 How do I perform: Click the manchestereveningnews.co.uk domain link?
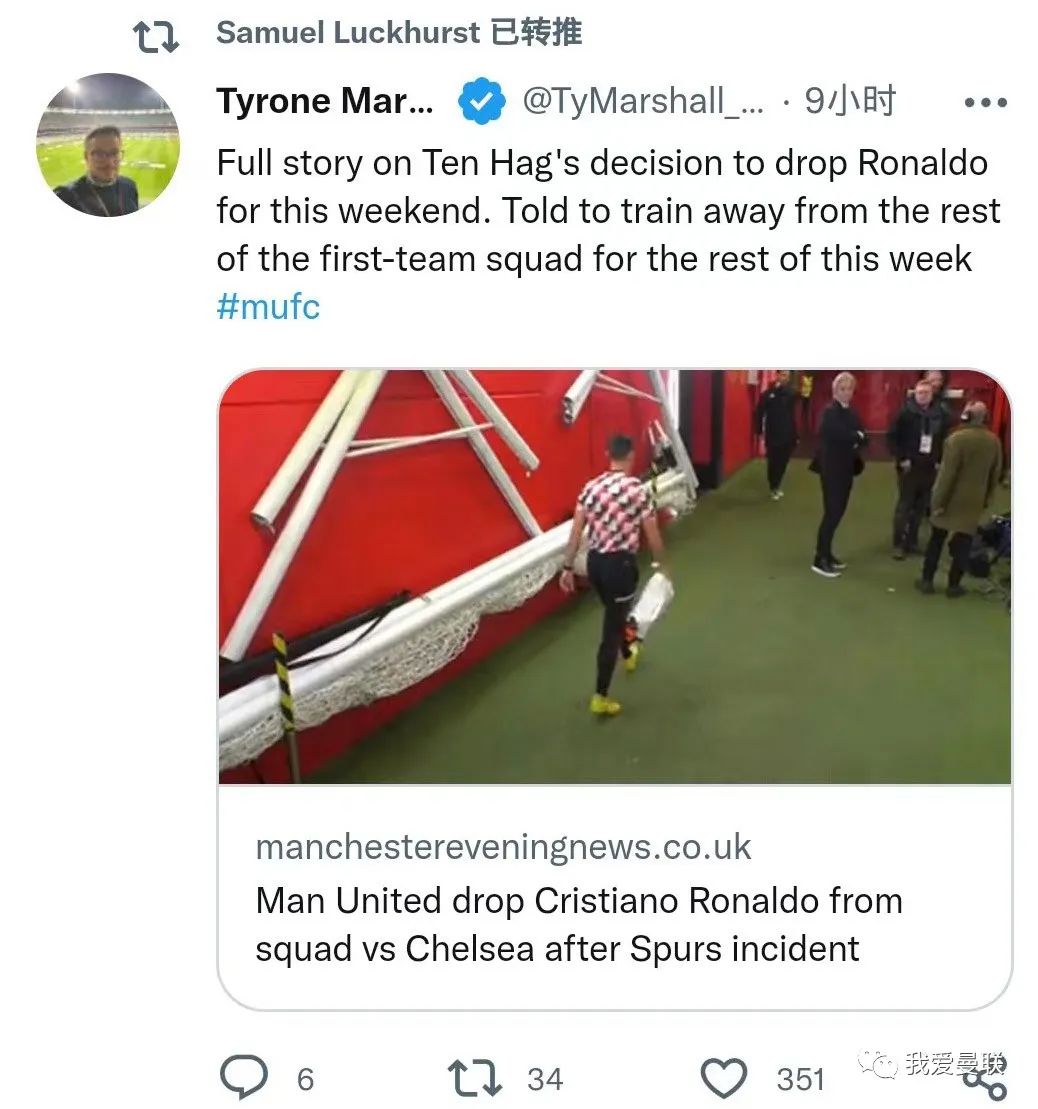click(503, 848)
